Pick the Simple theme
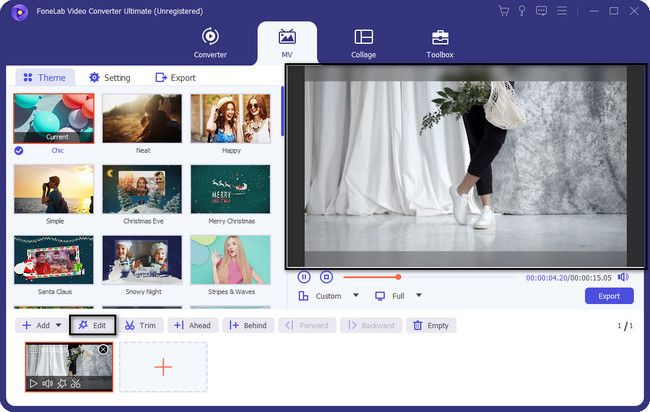 [54, 189]
